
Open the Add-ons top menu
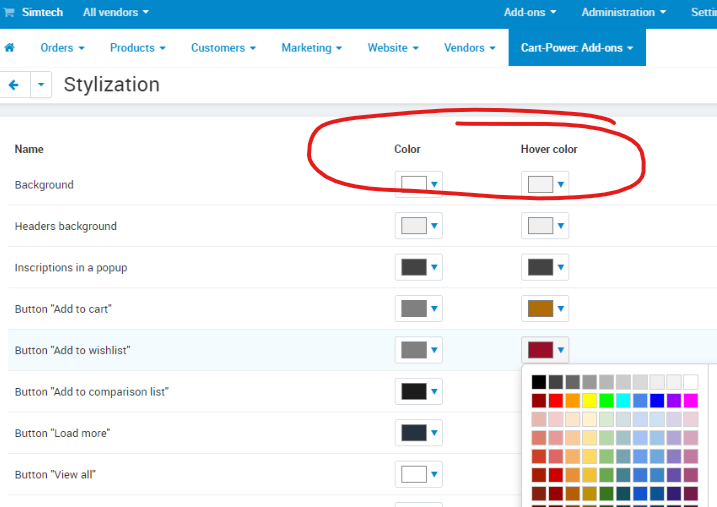tap(530, 13)
